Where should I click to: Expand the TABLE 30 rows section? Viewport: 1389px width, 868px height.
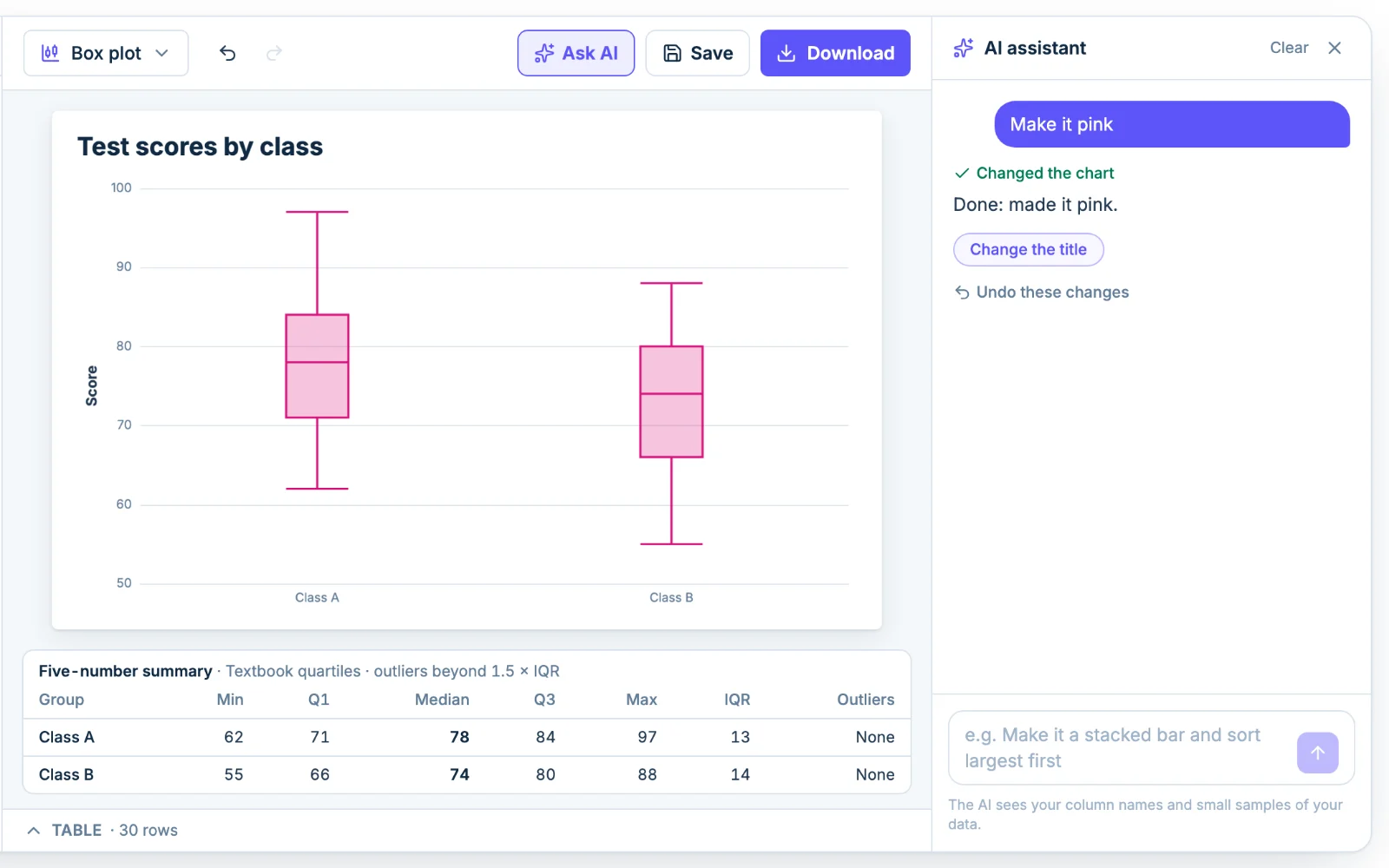(102, 831)
